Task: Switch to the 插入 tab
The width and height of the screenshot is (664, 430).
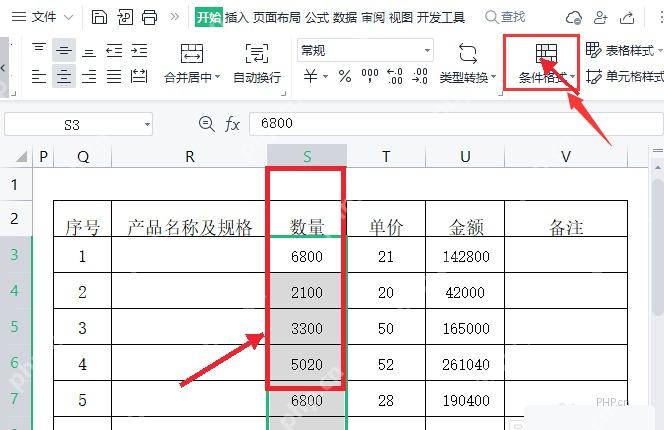Action: click(237, 17)
